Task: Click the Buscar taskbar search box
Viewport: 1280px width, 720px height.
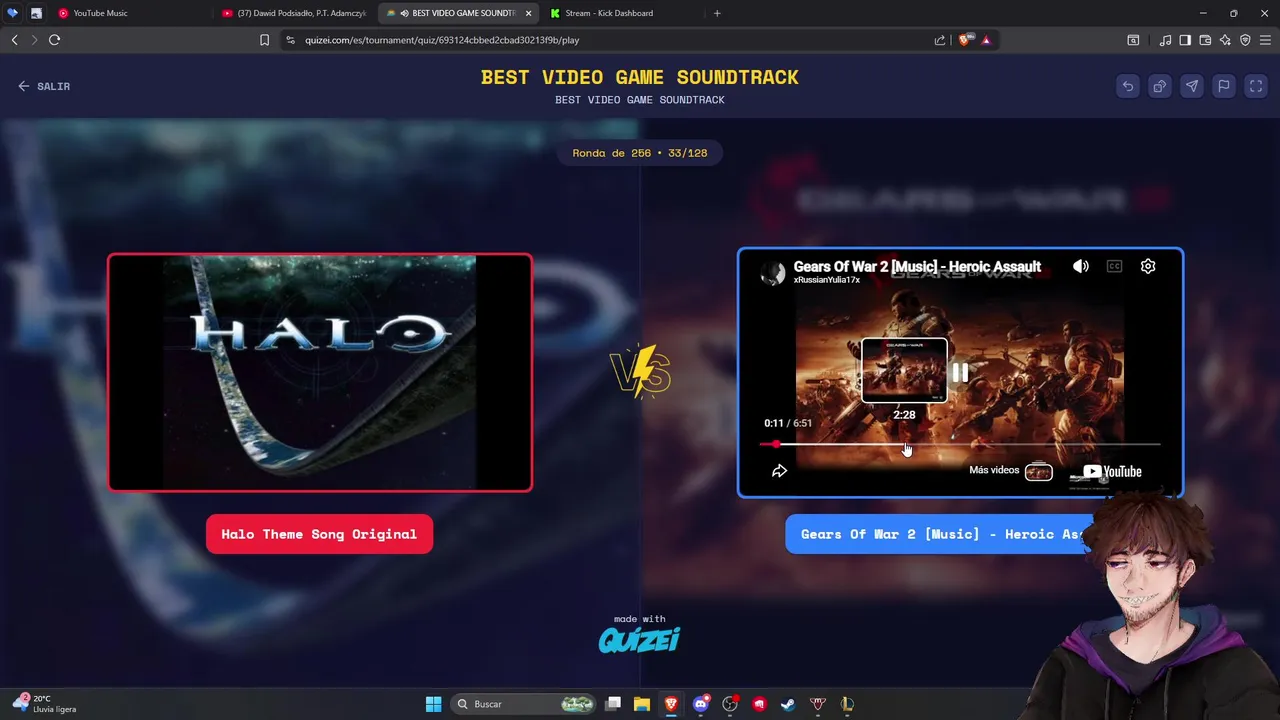Action: pos(525,704)
